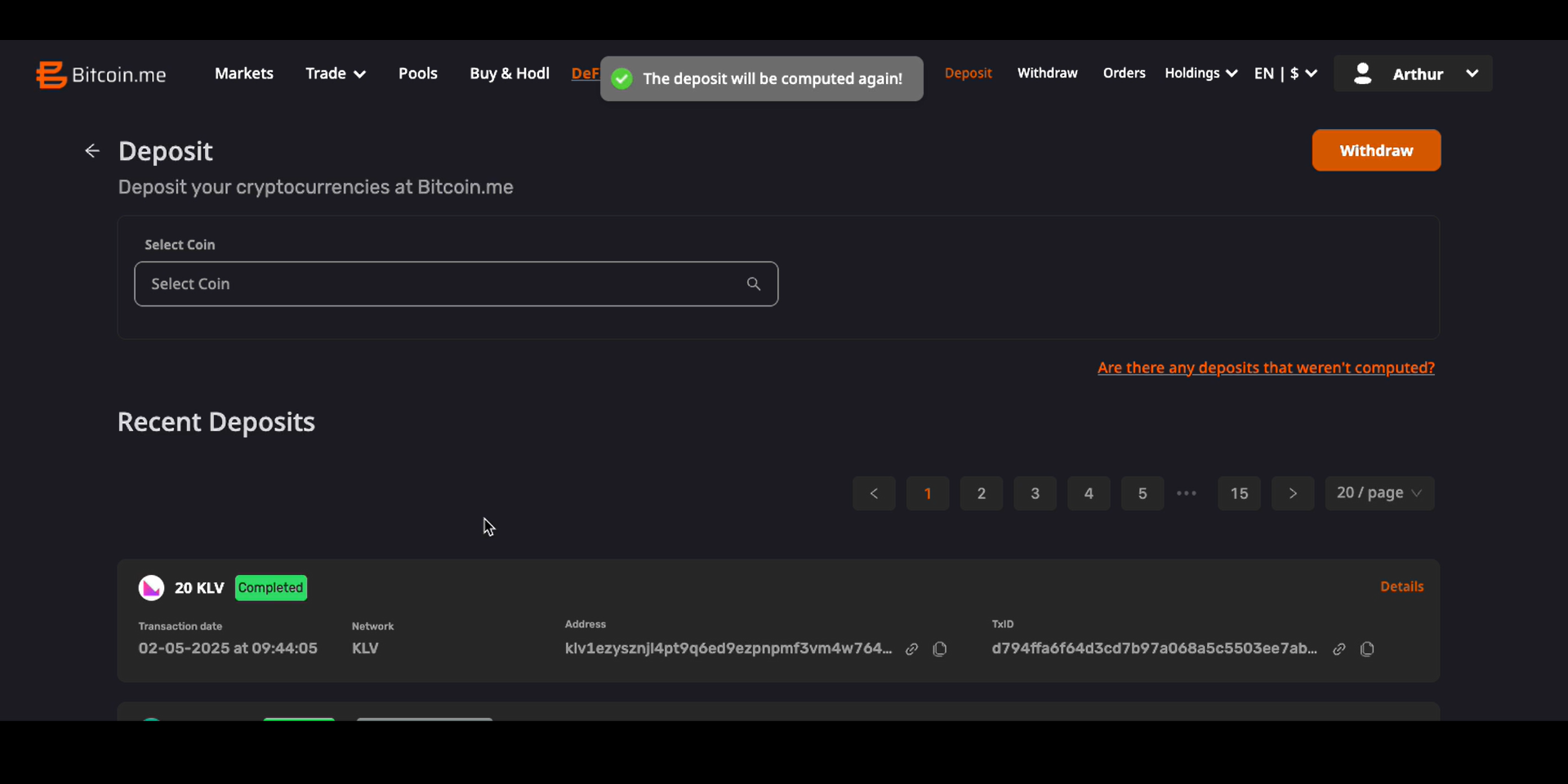Click the KLV coin icon
1568x784 pixels.
tap(151, 588)
